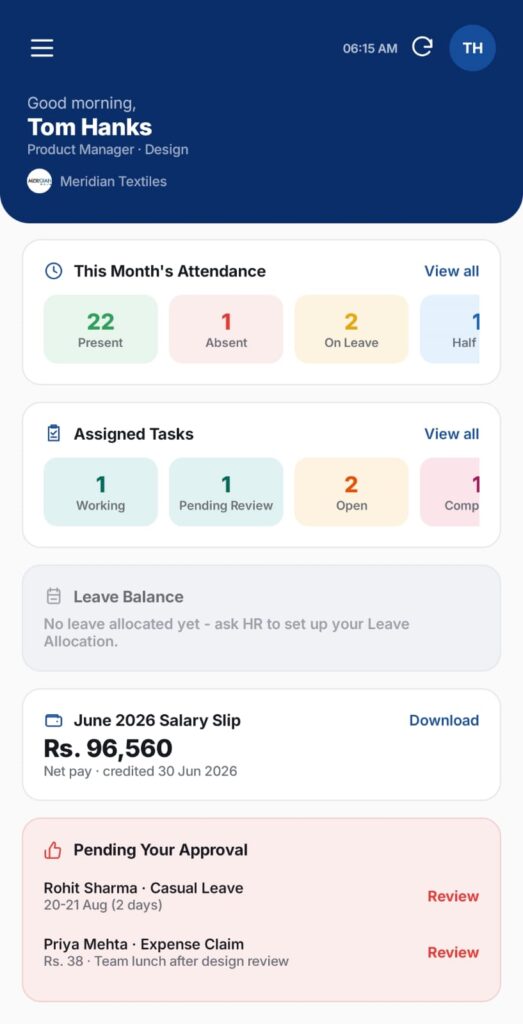
Task: Review Priya Mehta's expense claim
Action: pyautogui.click(x=453, y=952)
